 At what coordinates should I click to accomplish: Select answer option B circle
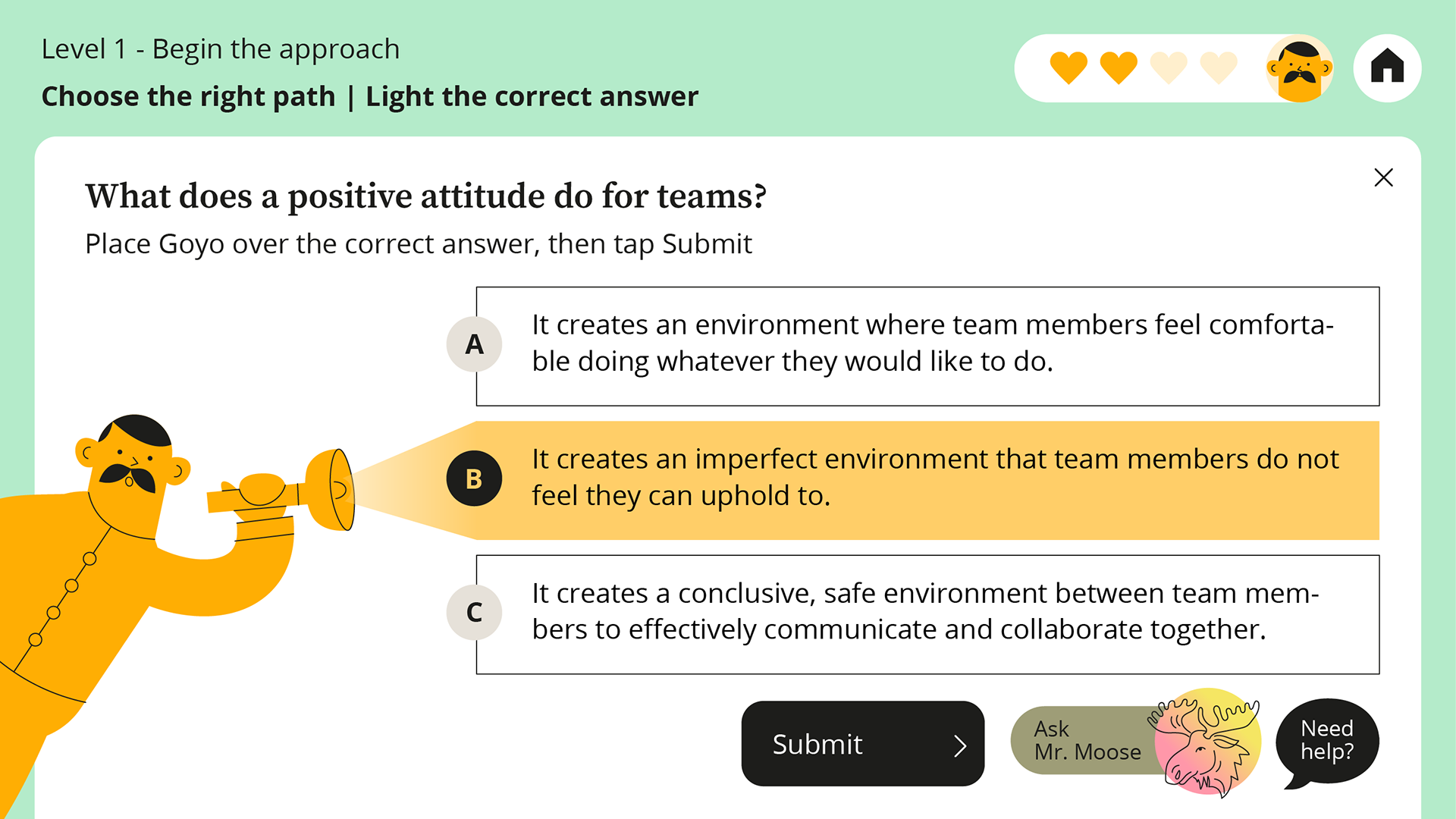coord(474,479)
